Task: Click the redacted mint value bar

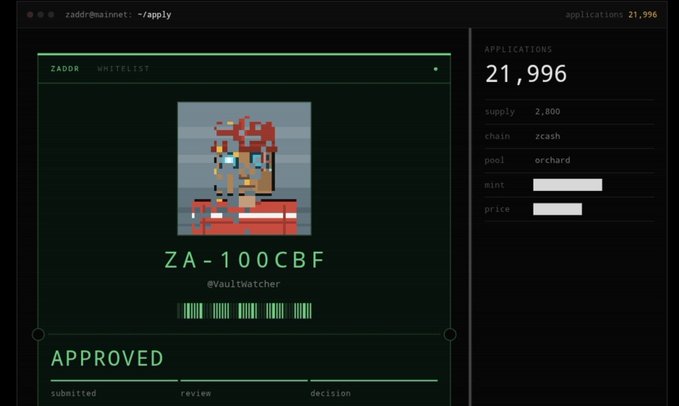Action: coord(567,185)
